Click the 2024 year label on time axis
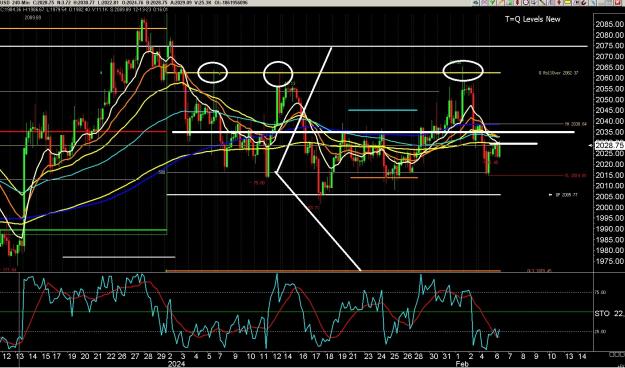Viewport: 625px width, 368px height. coord(176,364)
